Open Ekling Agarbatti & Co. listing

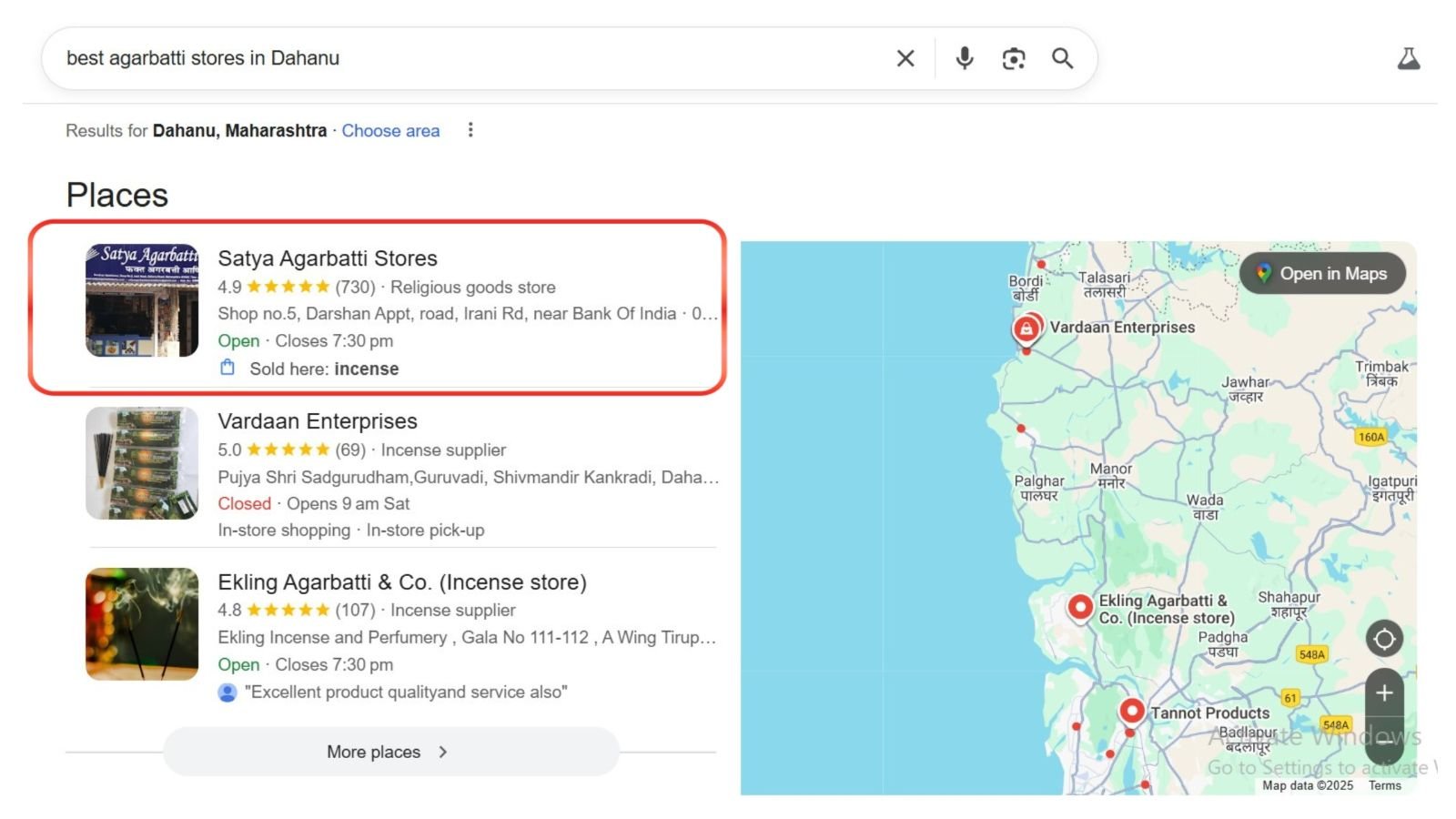pos(401,582)
